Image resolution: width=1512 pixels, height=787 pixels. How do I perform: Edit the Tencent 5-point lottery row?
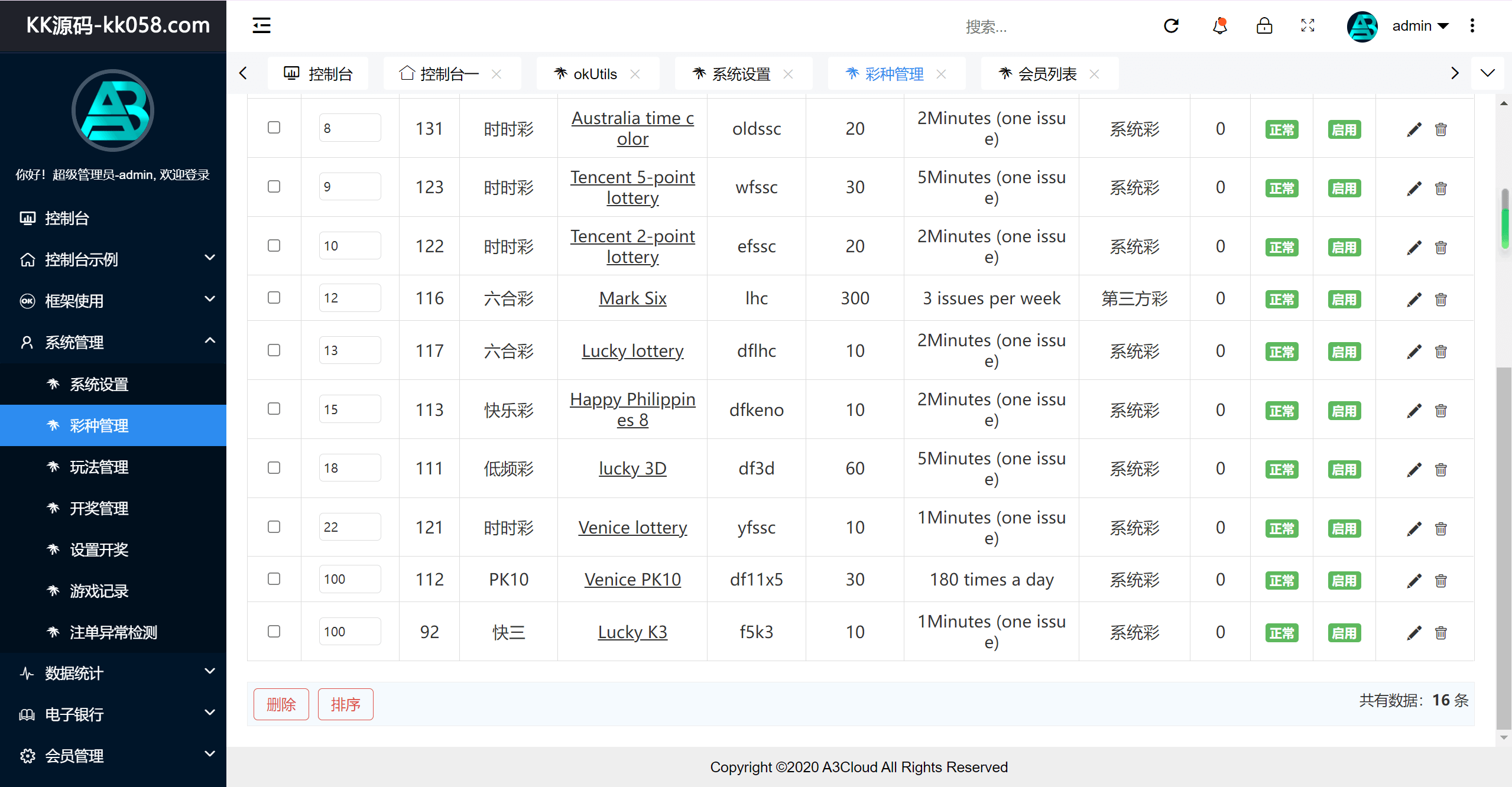tap(1414, 188)
